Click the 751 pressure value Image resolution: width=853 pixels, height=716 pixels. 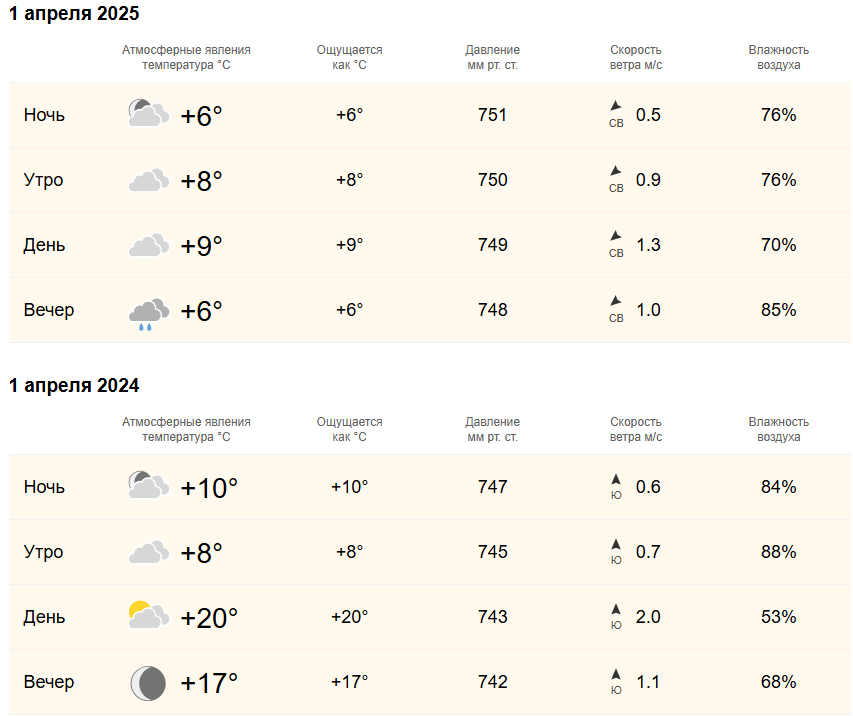click(492, 115)
